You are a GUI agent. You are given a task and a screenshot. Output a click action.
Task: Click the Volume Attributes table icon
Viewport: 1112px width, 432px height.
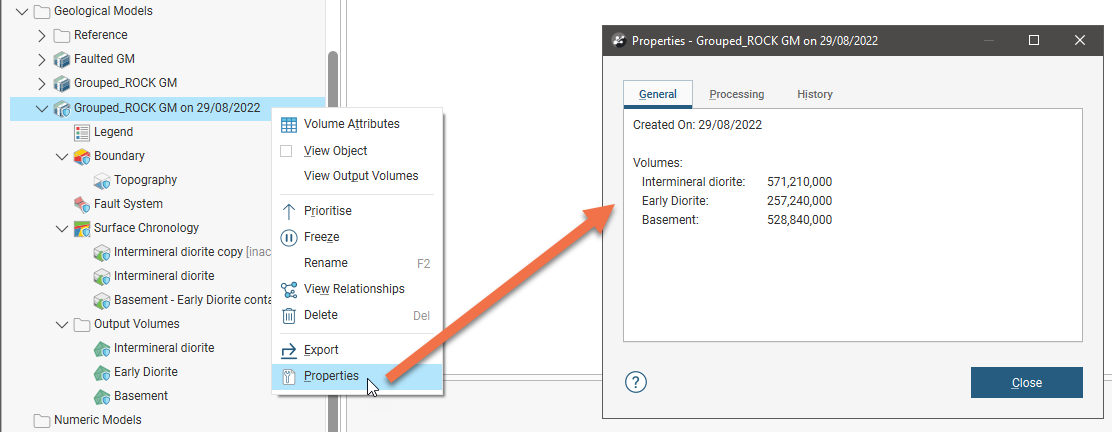click(288, 125)
